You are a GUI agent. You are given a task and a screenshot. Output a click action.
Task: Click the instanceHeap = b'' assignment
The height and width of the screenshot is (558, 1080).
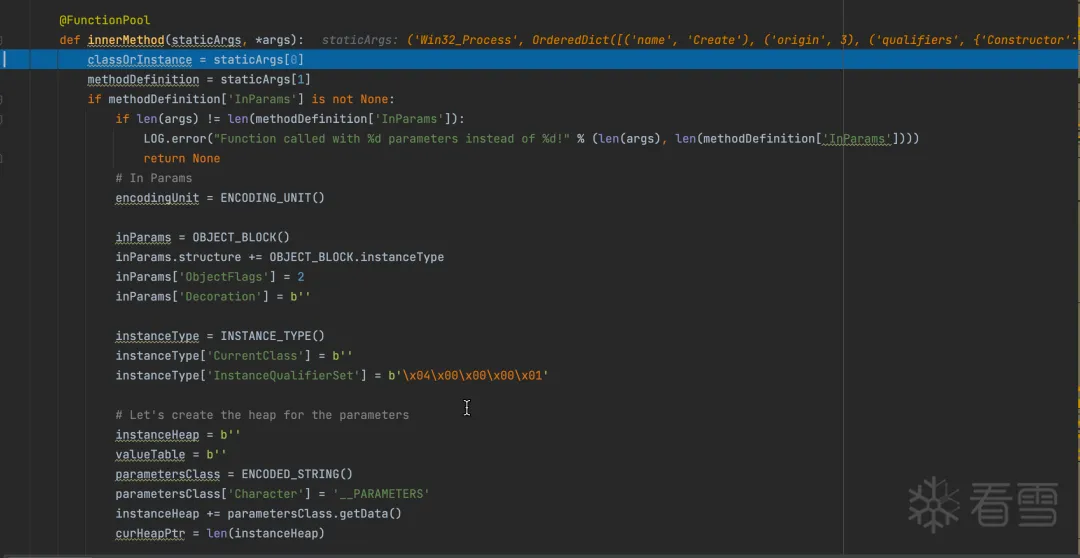click(x=178, y=435)
